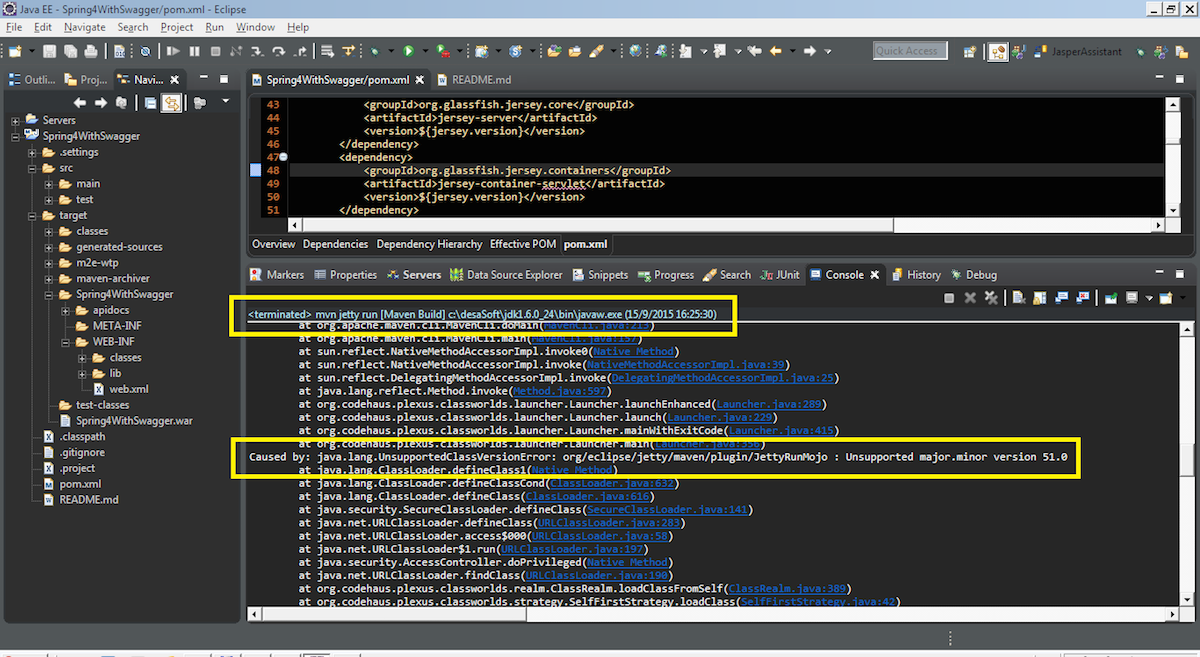The image size is (1200, 657).
Task: Click the Progress view indicator
Action: pos(668,274)
